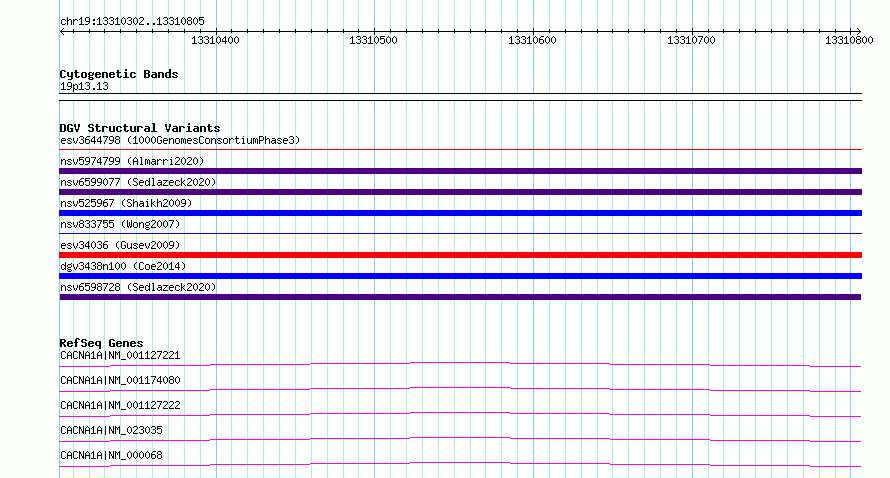Open variant nsv6598728 (Sedlazeck2020) label
Screen dimensions: 890x478
click(x=138, y=287)
